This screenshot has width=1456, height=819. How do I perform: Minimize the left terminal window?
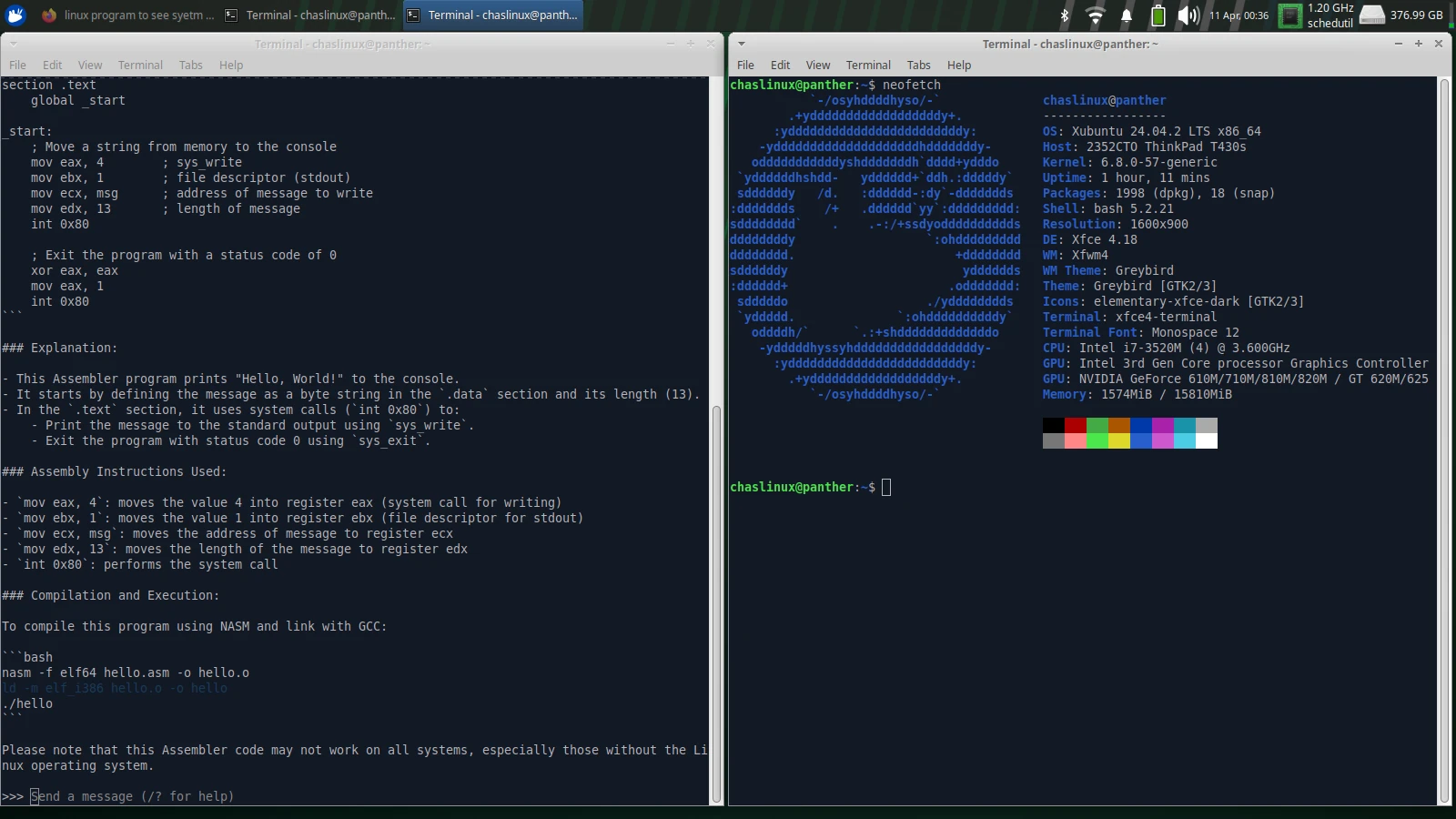click(x=671, y=44)
